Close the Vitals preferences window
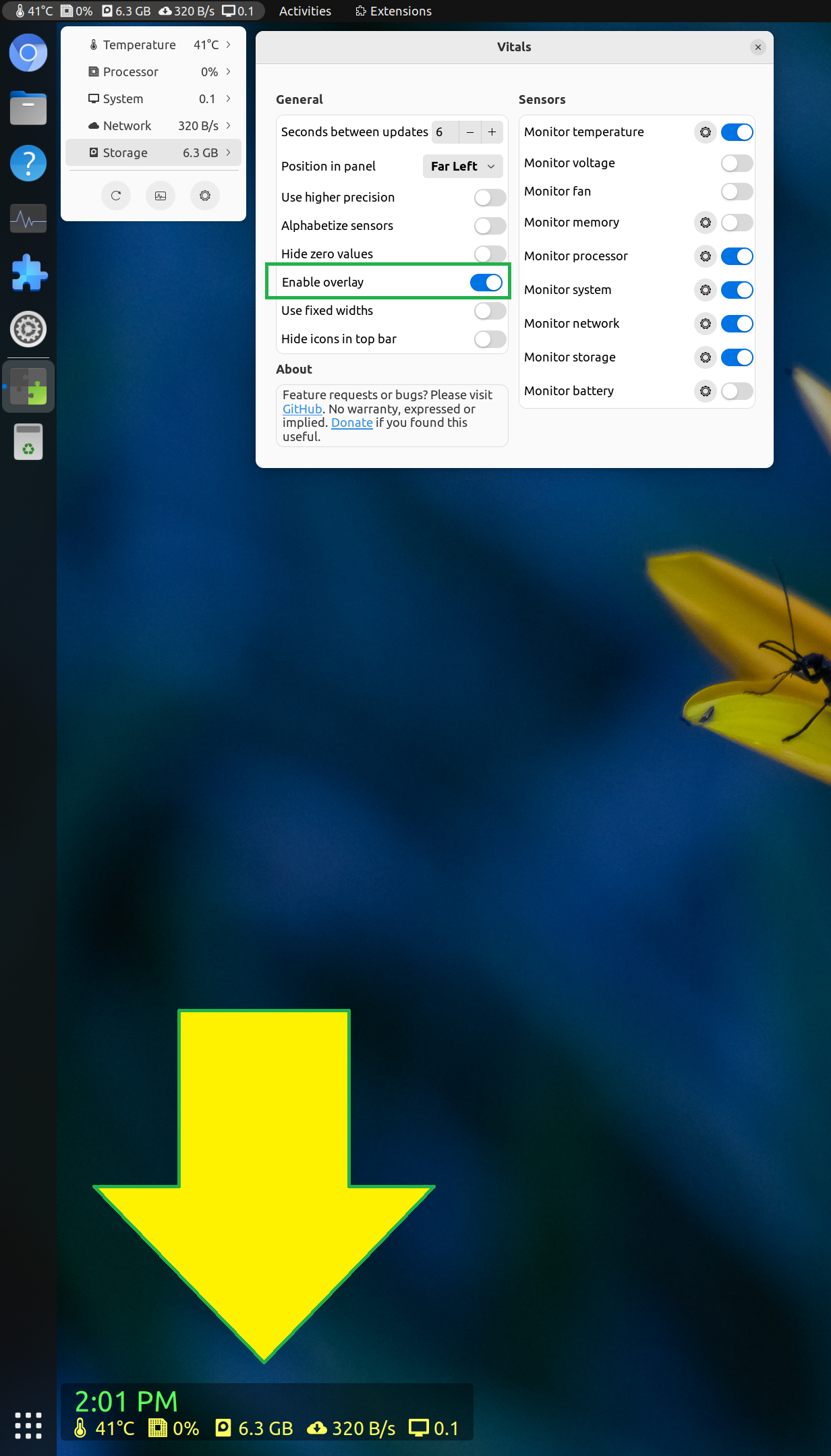Viewport: 831px width, 1456px height. (758, 47)
